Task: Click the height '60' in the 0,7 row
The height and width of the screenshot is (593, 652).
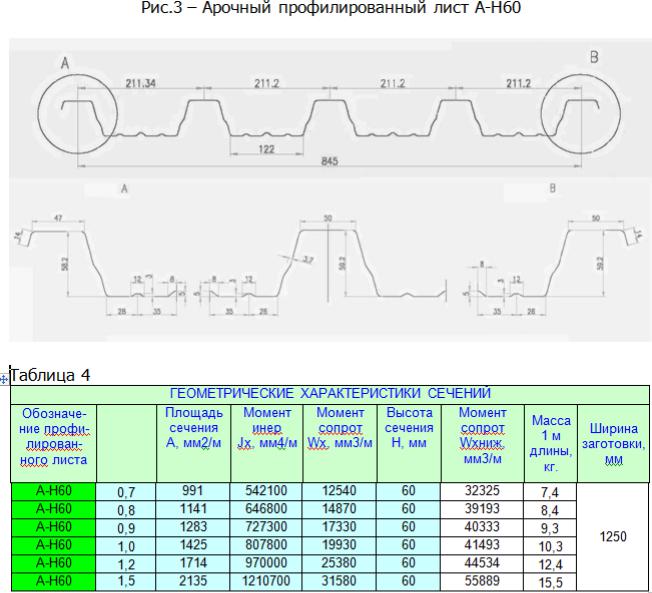Action: pos(409,491)
